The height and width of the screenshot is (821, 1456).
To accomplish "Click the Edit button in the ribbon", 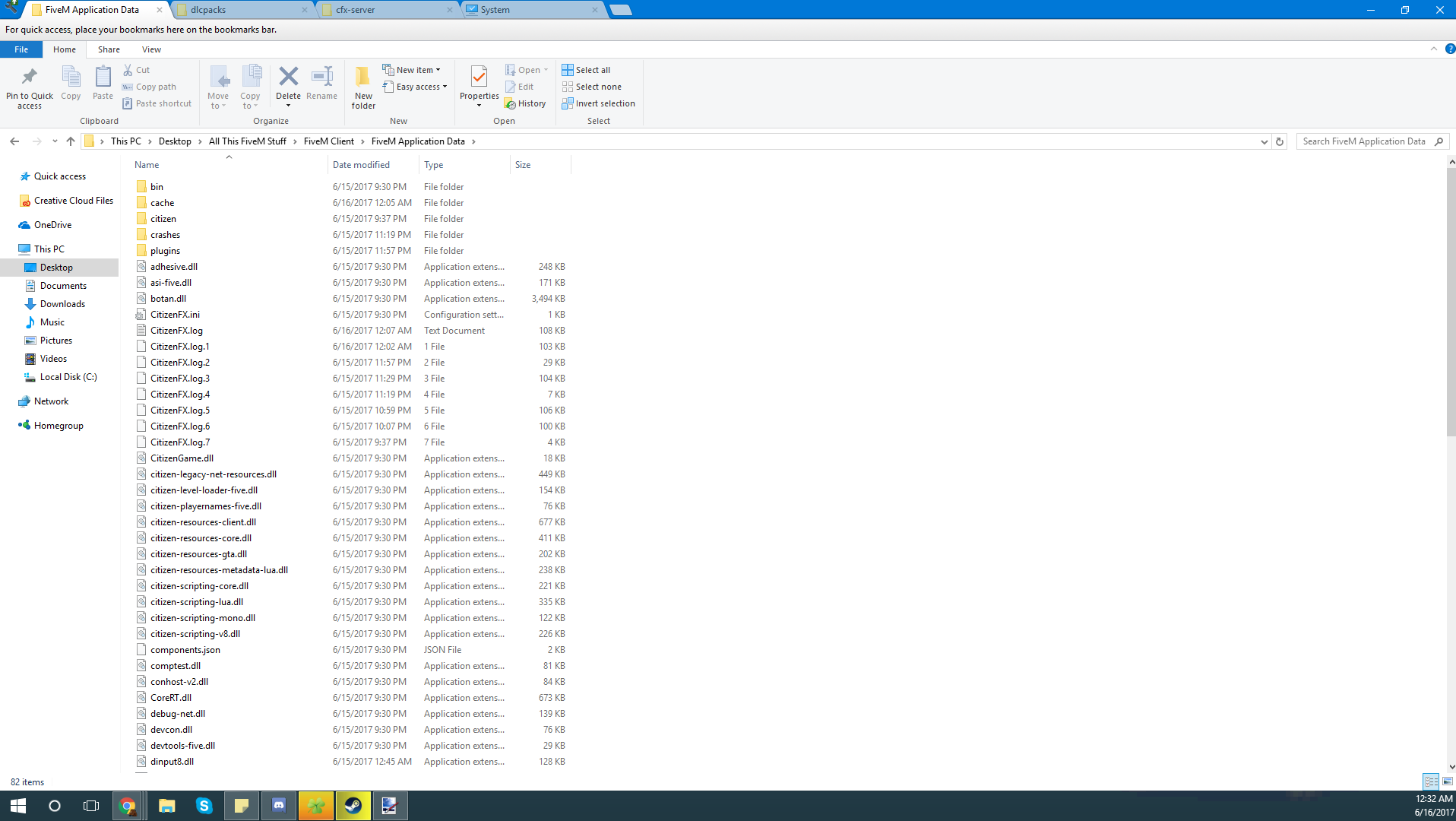I will click(520, 87).
